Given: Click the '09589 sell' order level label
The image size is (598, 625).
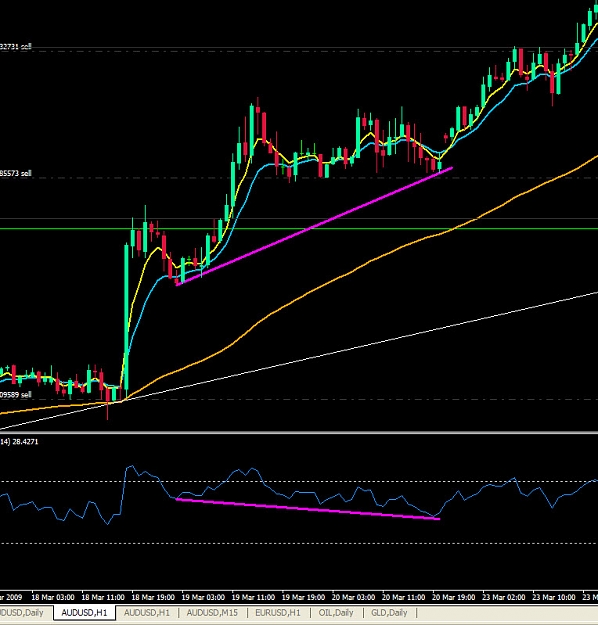Looking at the screenshot, I should coord(16,395).
